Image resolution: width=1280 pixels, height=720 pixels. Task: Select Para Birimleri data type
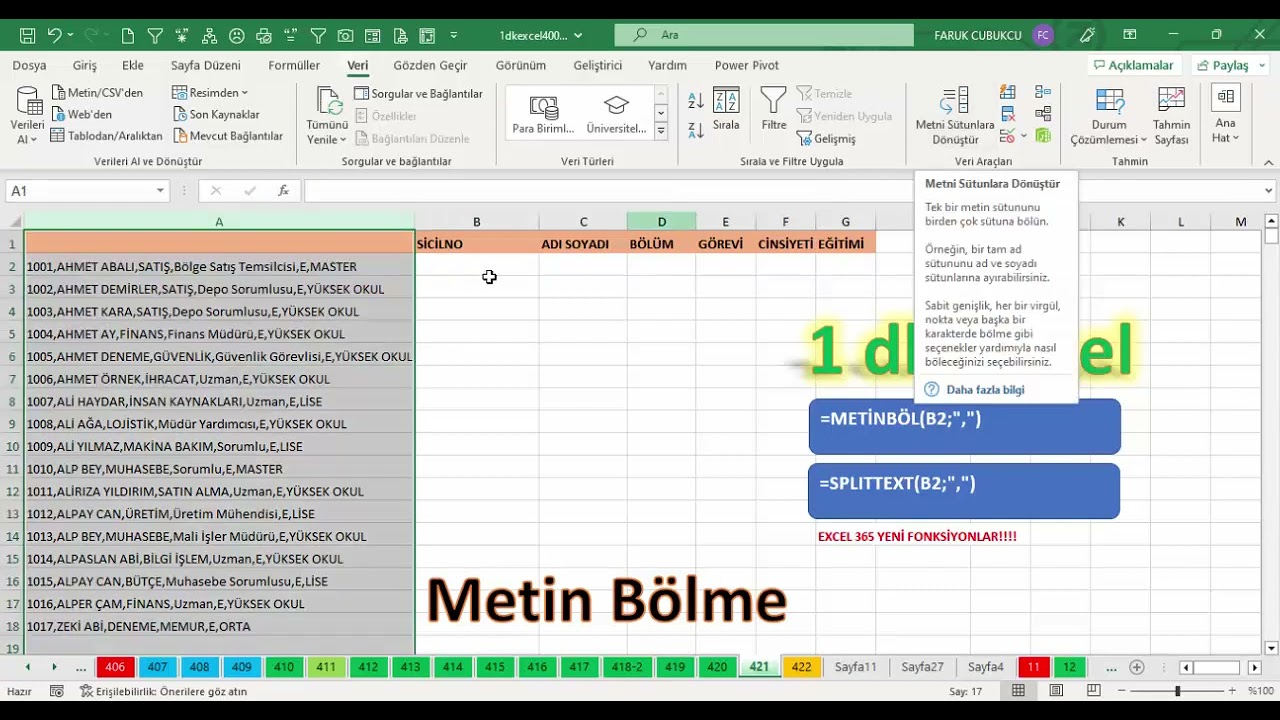[544, 116]
